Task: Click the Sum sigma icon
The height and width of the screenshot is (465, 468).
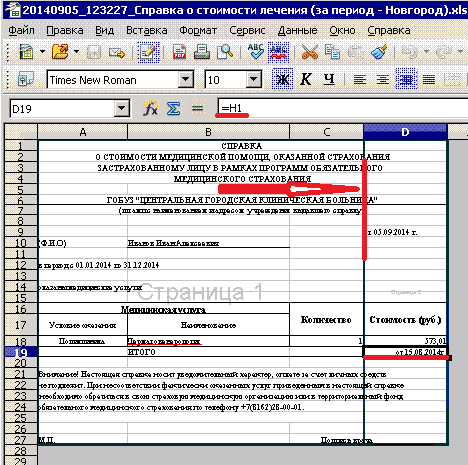Action: (x=174, y=108)
